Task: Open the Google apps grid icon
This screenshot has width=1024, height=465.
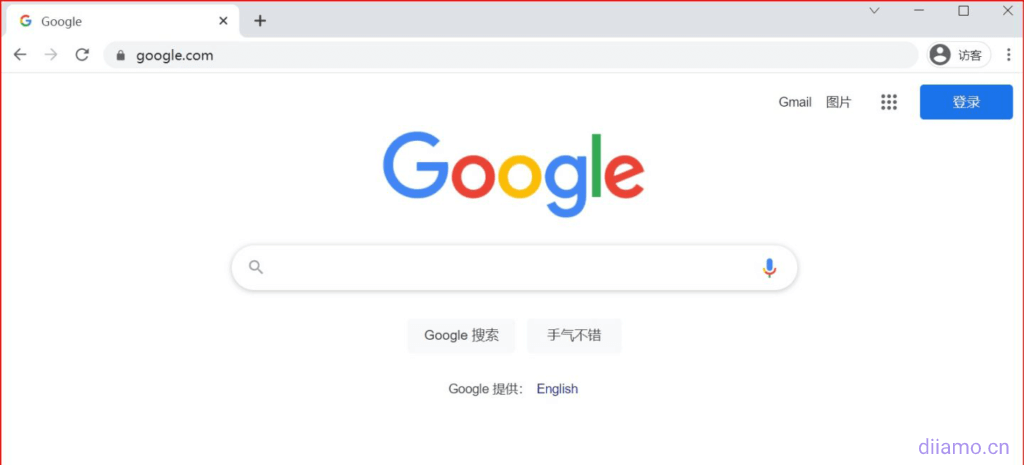Action: click(889, 102)
